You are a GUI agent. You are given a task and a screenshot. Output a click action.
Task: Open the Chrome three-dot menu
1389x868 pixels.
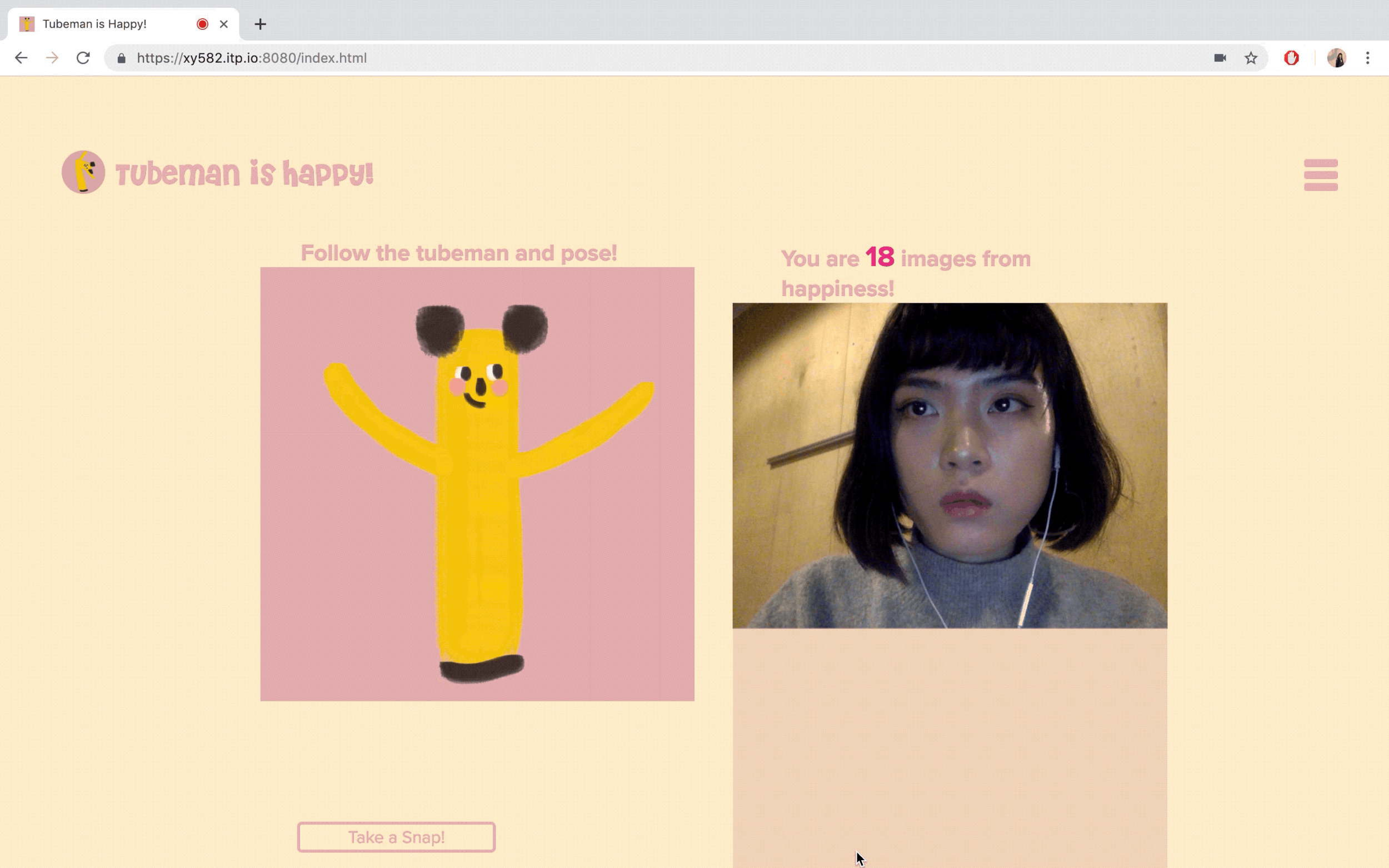tap(1368, 58)
